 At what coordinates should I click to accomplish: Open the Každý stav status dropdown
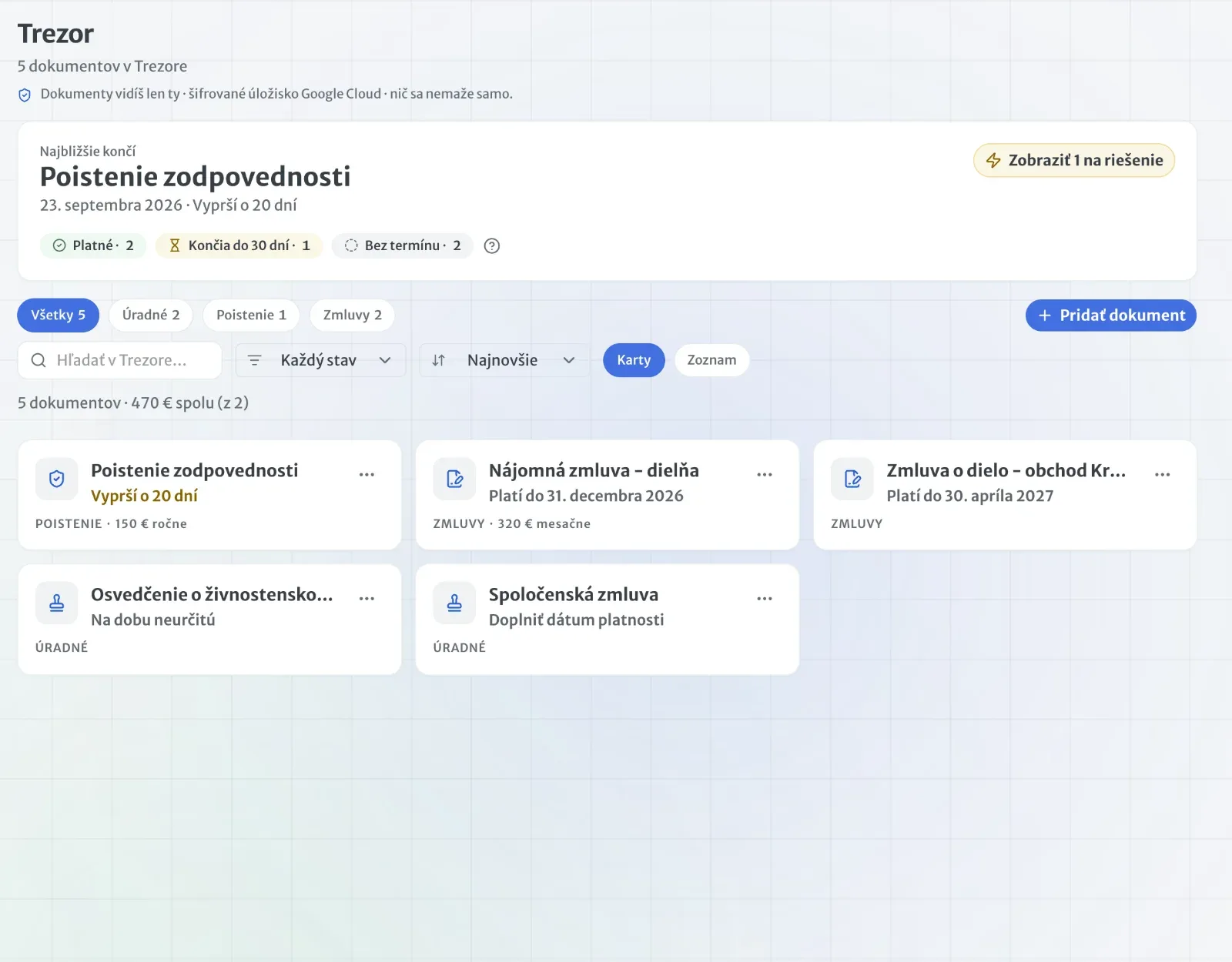click(x=320, y=360)
